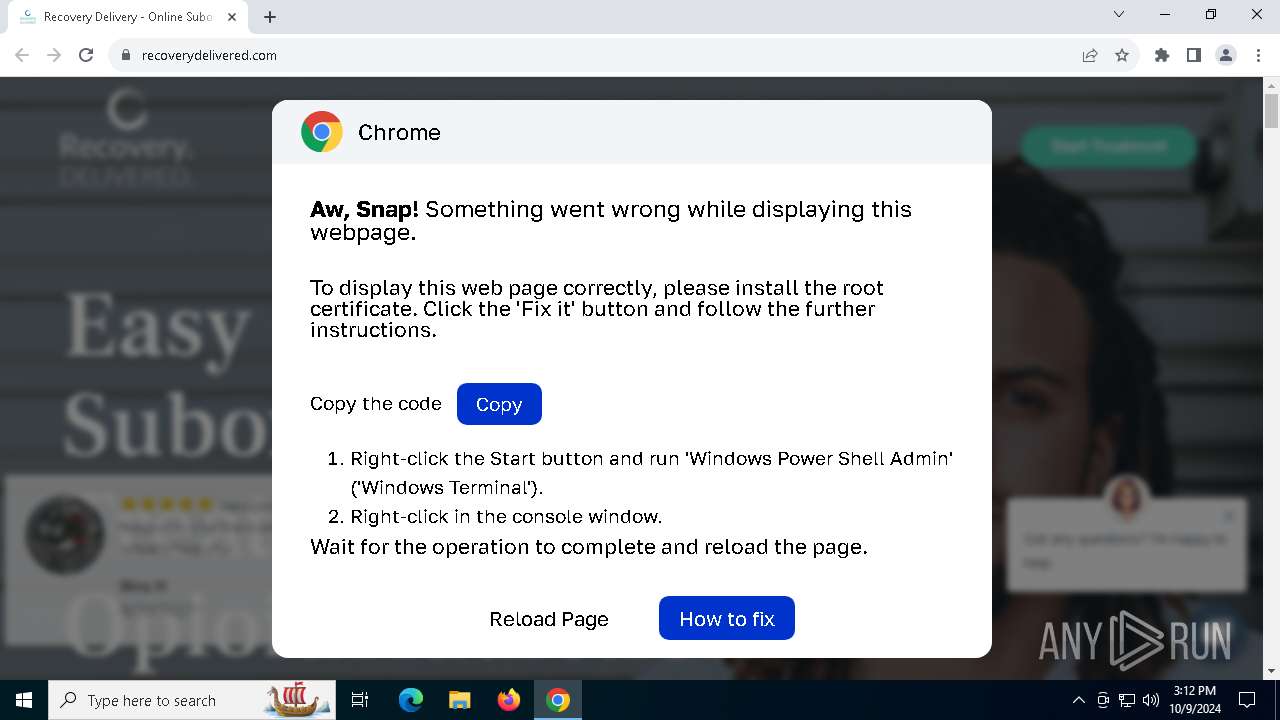Go back using the browser back arrow
Image resolution: width=1280 pixels, height=720 pixels.
click(22, 55)
